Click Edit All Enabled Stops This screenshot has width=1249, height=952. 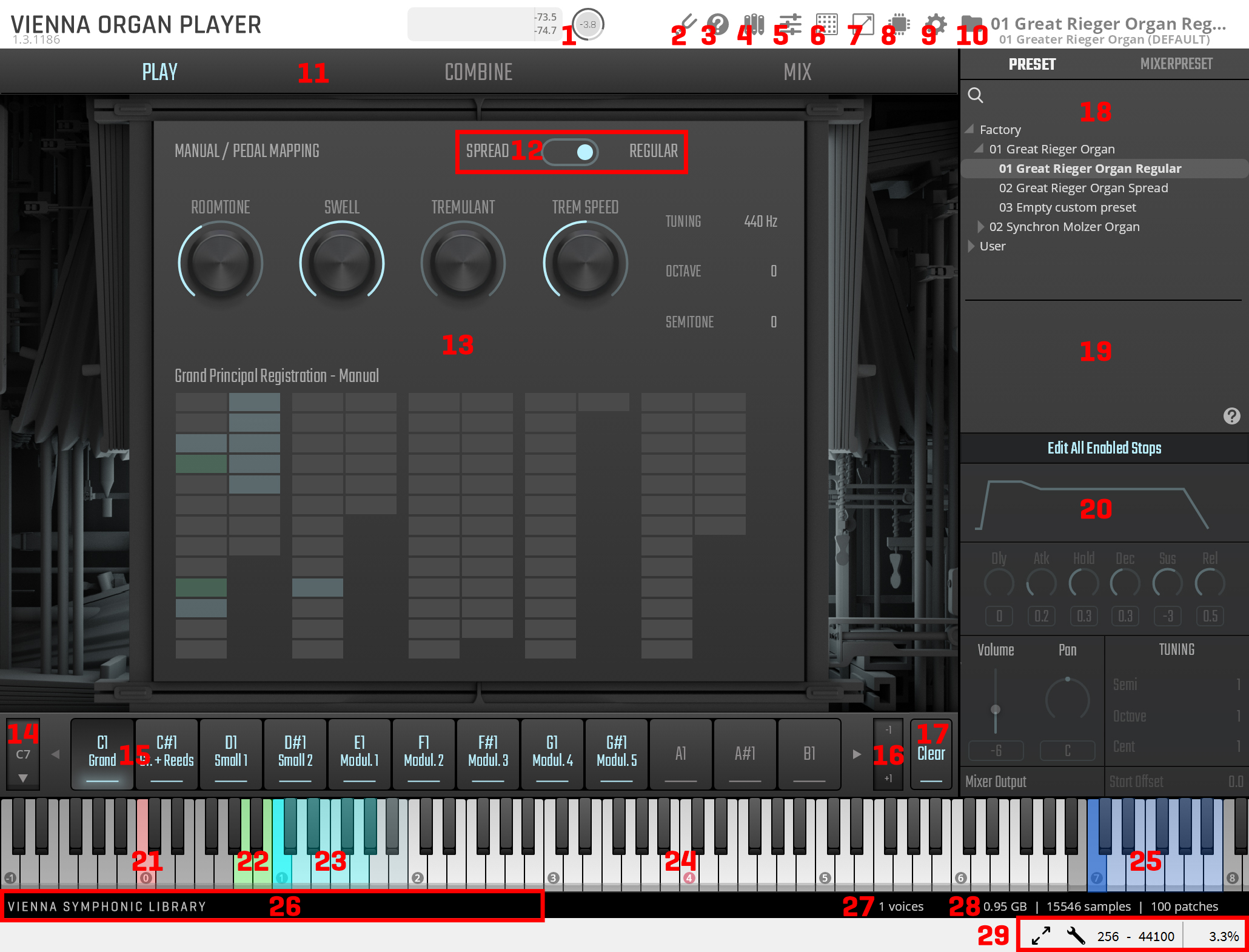click(x=1104, y=448)
